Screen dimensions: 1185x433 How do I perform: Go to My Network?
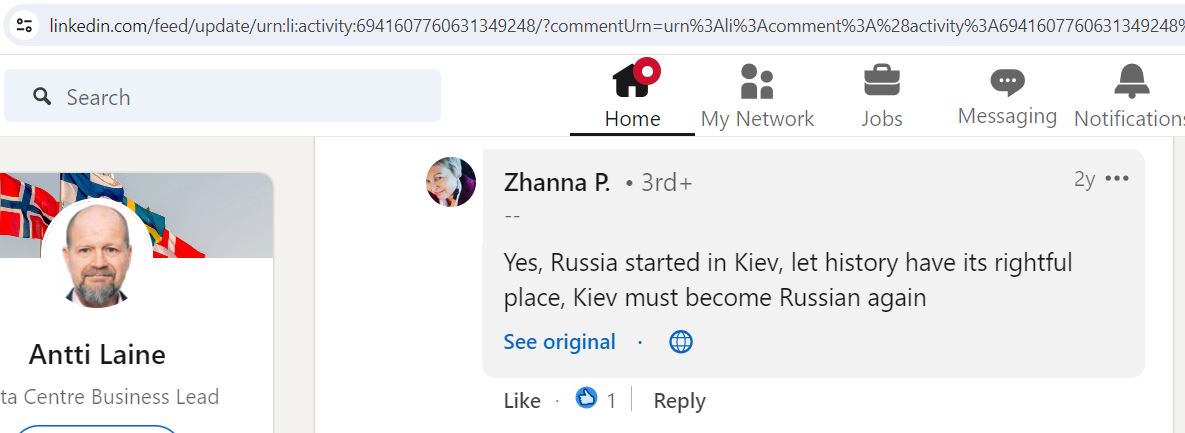click(756, 82)
